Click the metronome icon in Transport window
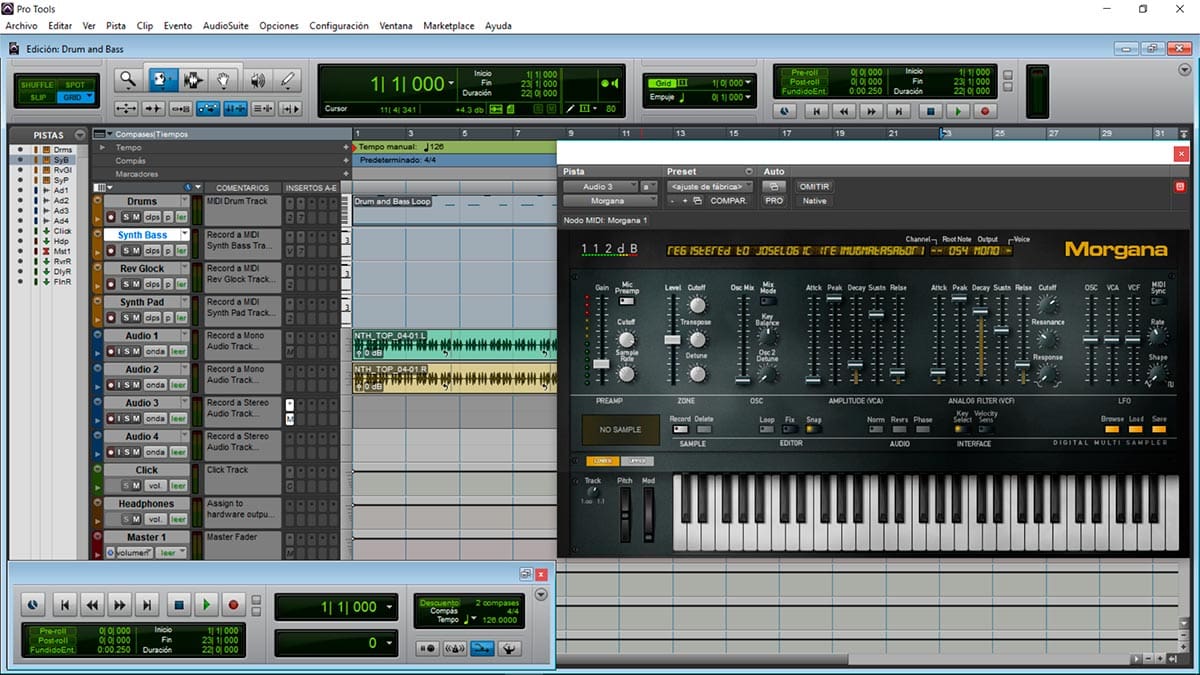Viewport: 1200px width, 675px height. pyautogui.click(x=456, y=648)
